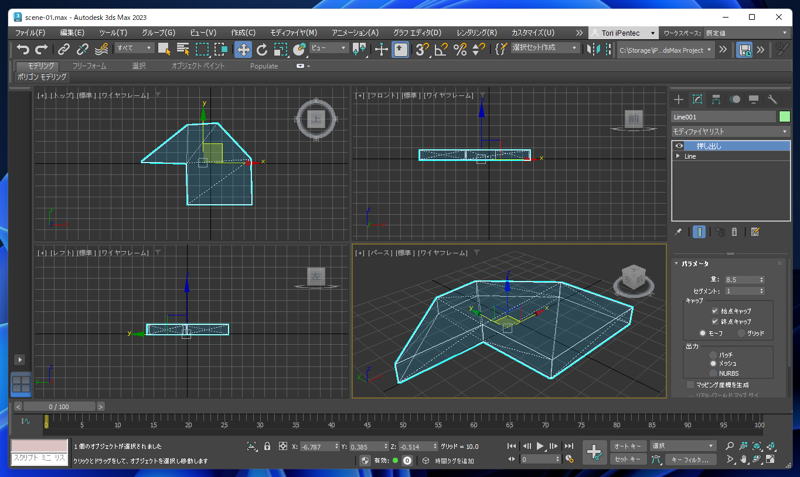The height and width of the screenshot is (477, 800).
Task: Open the モディファイヤ(M) menu
Action: point(293,33)
